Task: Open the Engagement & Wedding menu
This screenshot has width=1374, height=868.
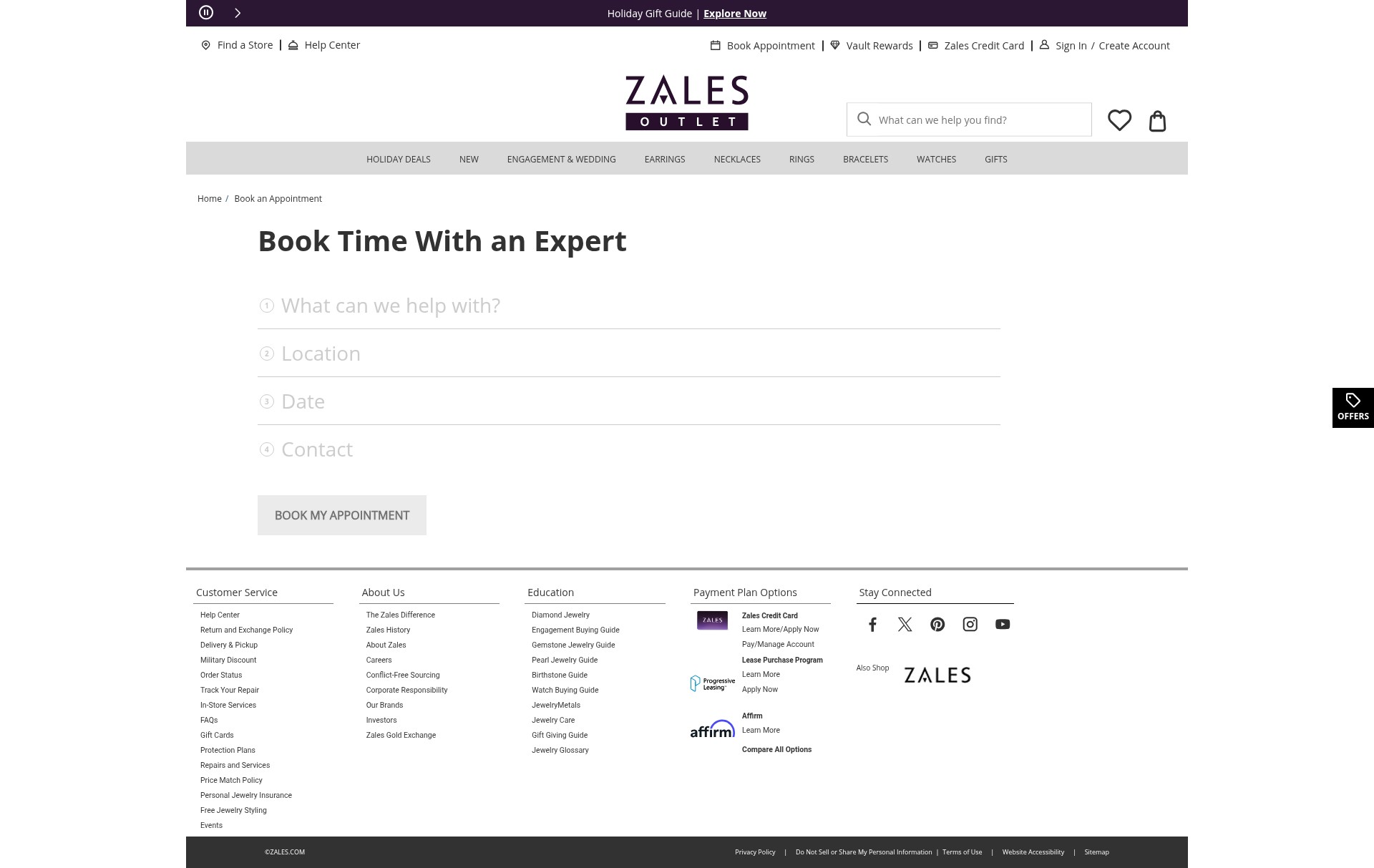Action: 562,159
